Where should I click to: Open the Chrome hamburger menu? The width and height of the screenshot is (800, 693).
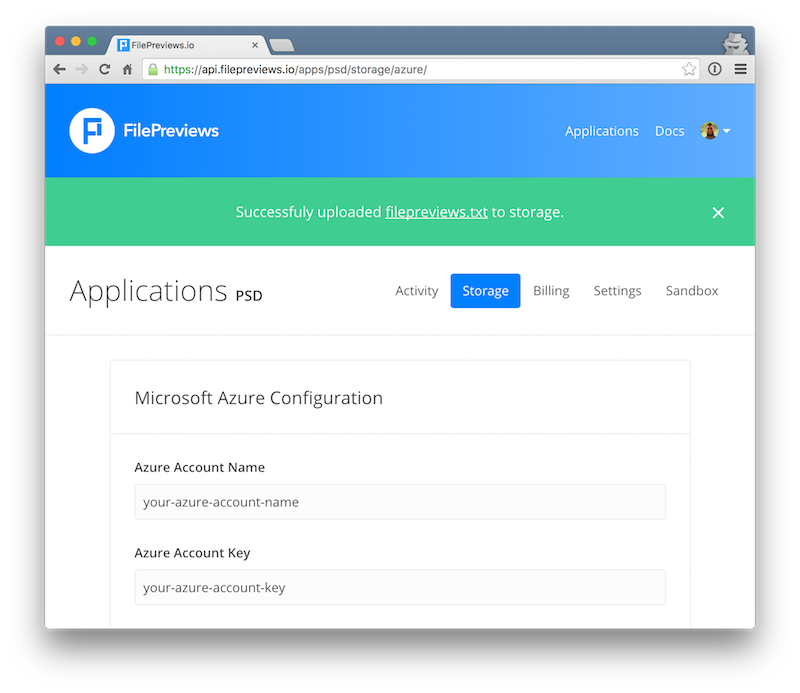click(x=740, y=69)
